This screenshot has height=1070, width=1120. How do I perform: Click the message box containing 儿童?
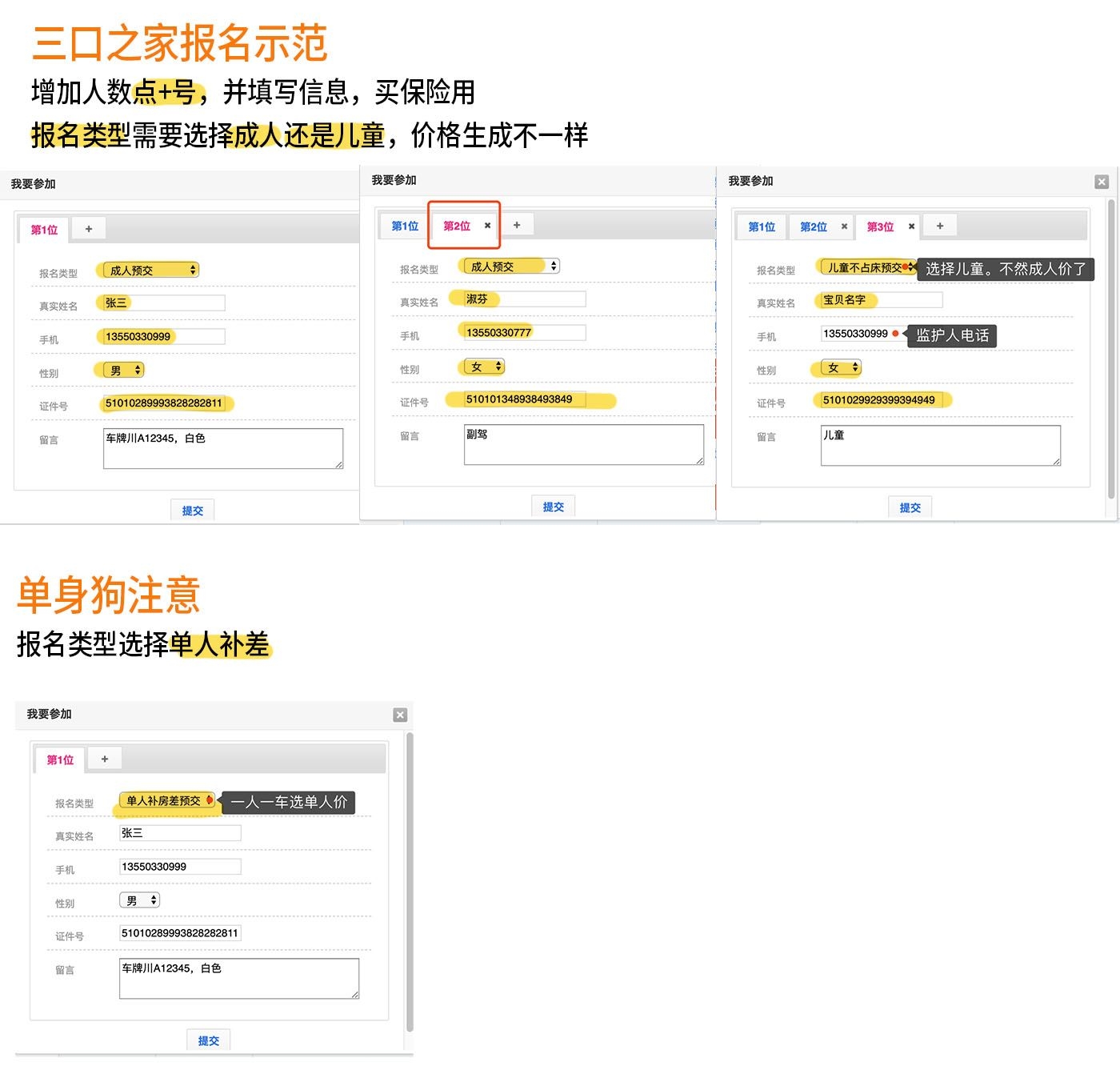pyautogui.click(x=941, y=445)
